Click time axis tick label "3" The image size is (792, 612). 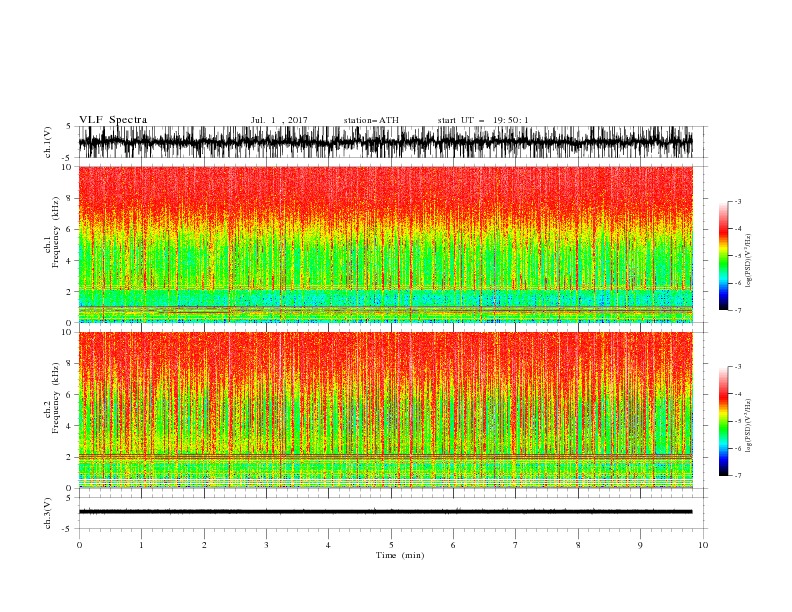tap(266, 545)
